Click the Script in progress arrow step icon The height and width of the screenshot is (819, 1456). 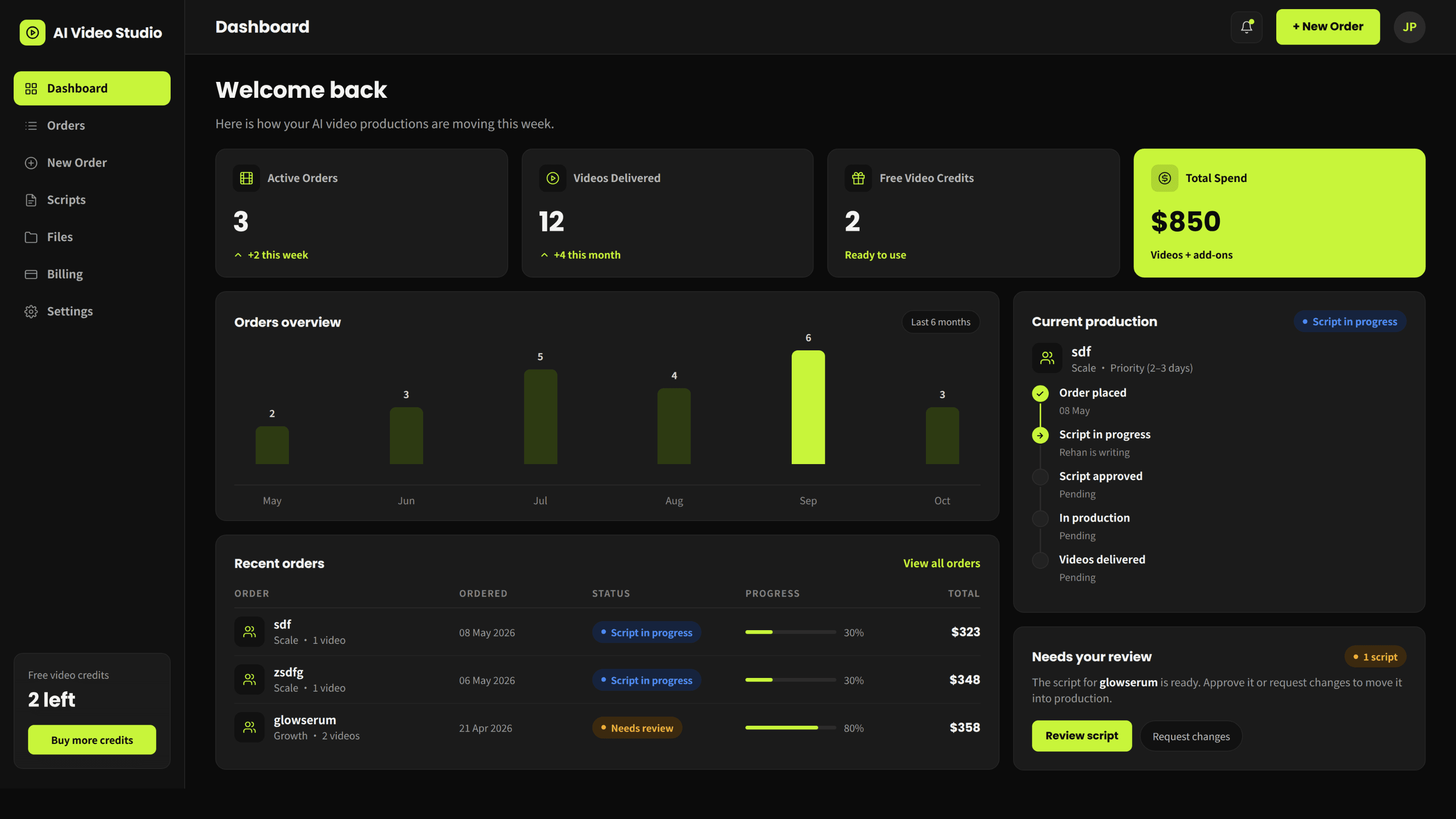click(1040, 435)
